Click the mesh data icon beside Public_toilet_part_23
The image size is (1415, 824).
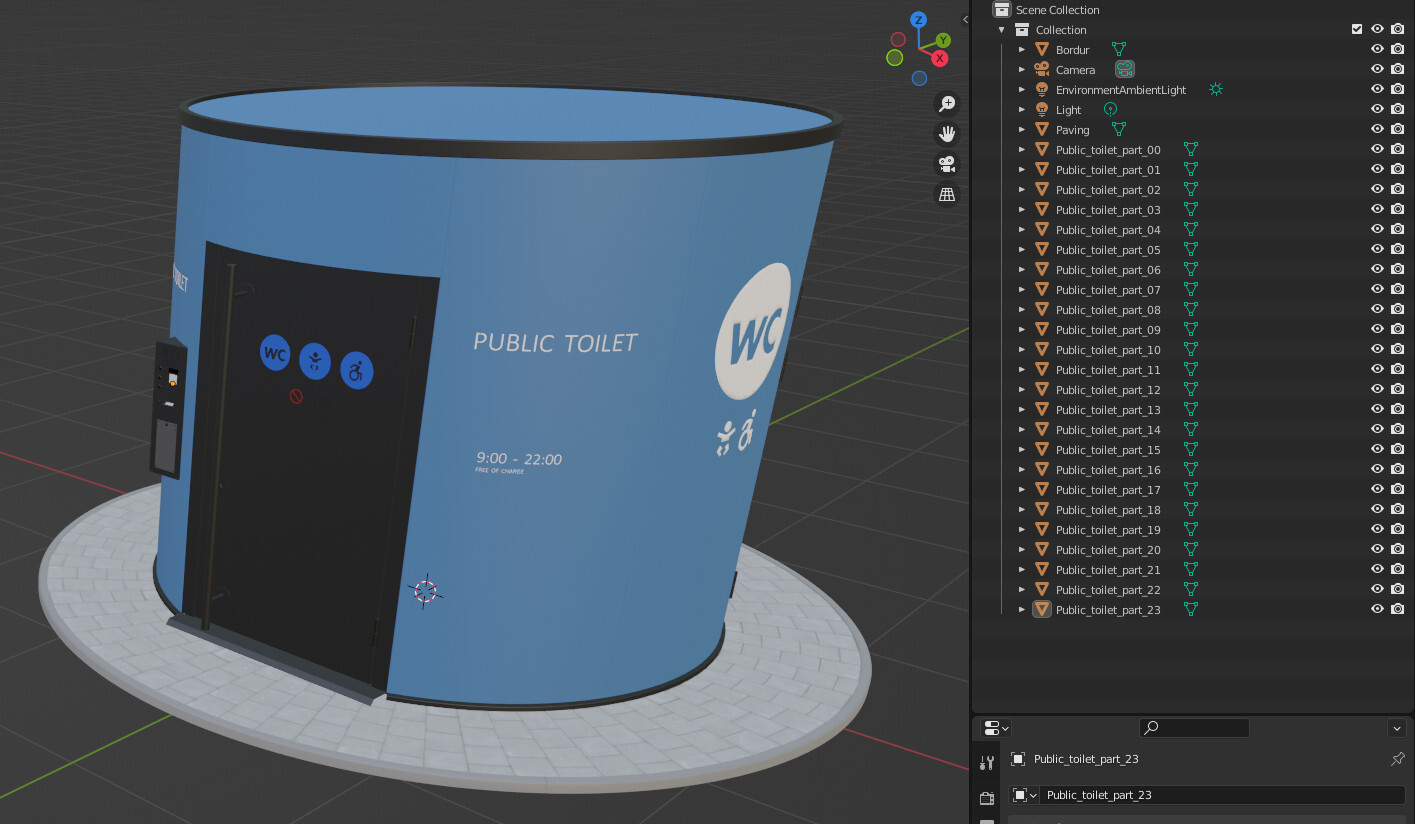(x=1191, y=610)
